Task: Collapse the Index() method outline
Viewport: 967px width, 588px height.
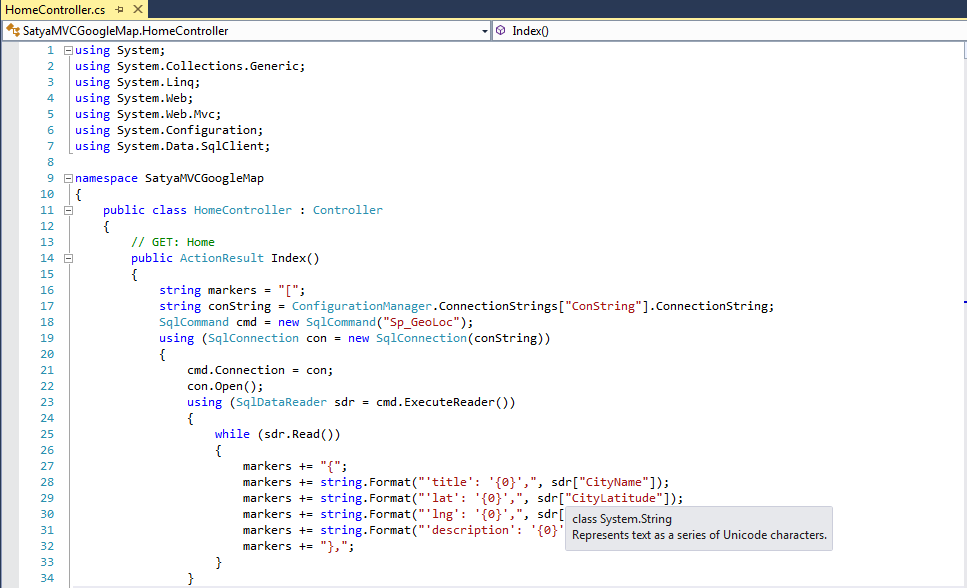Action: point(68,258)
